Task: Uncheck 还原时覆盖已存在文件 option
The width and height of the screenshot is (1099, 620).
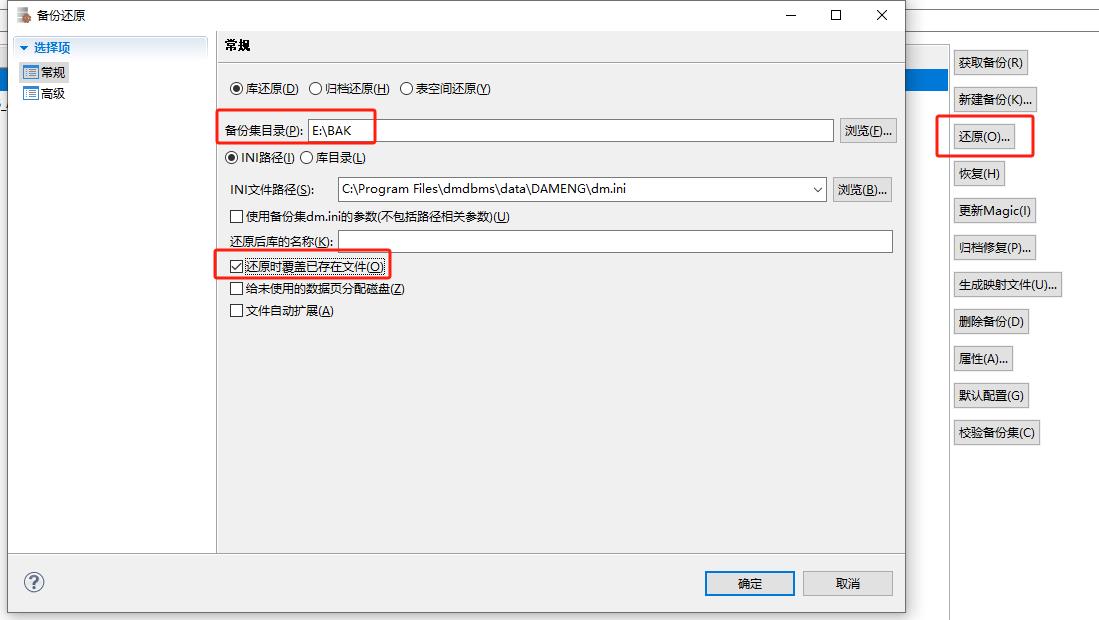Action: tap(237, 266)
